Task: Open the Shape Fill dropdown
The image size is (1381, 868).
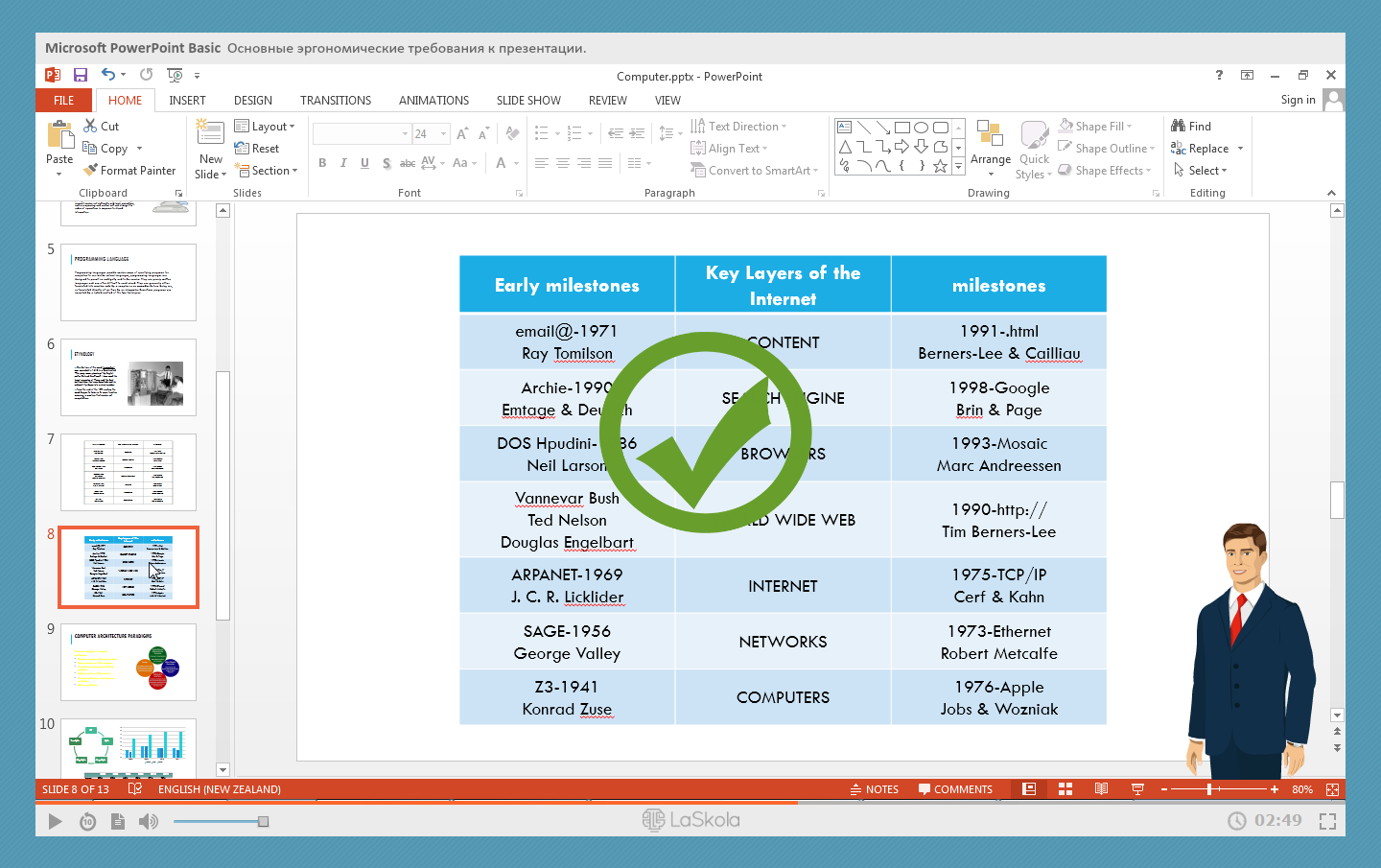Action: (1098, 127)
